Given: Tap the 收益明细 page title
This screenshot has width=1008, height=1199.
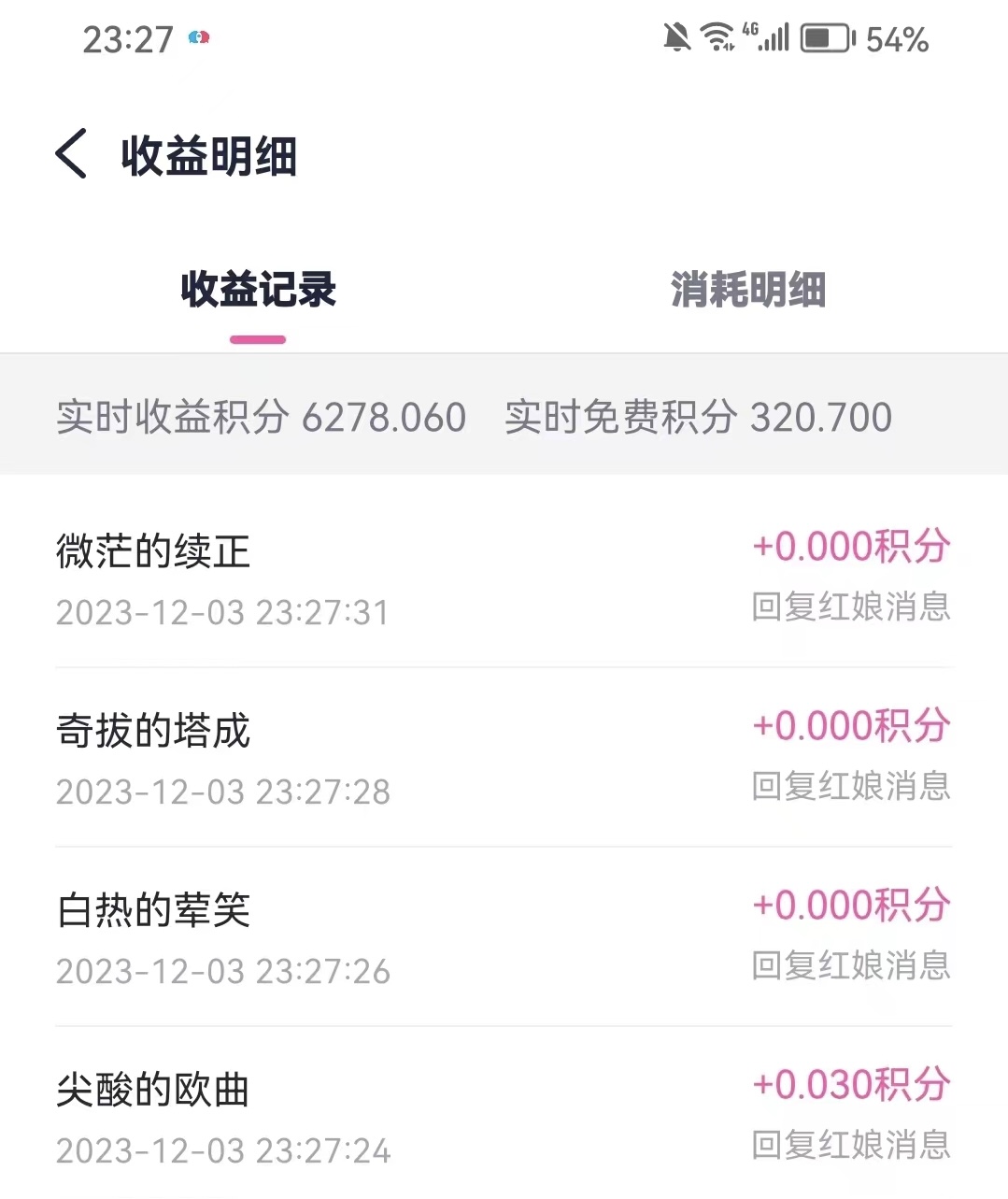Looking at the screenshot, I should click(209, 155).
